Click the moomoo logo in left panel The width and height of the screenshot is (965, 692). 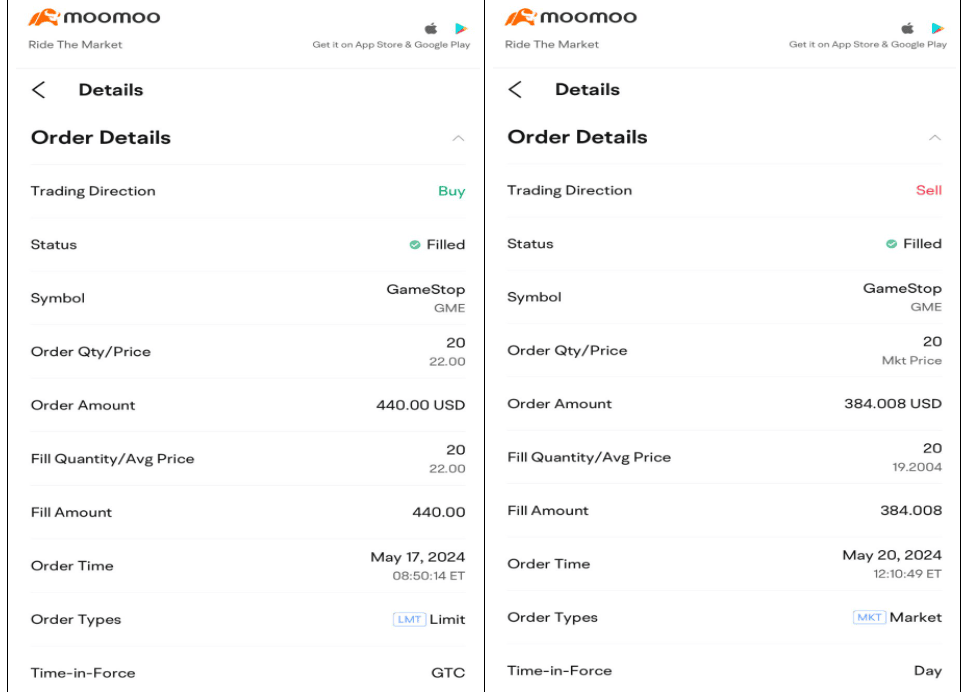(94, 18)
